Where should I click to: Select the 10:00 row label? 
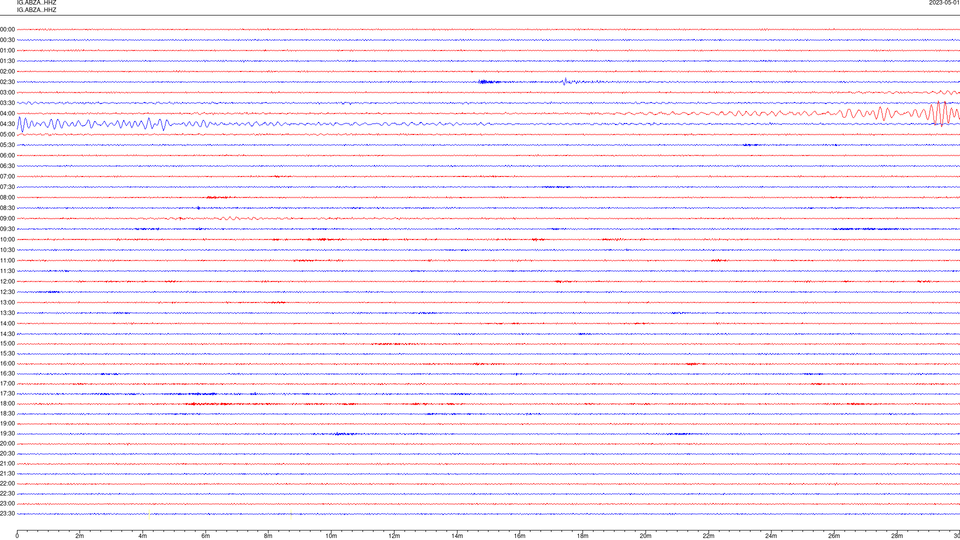tap(7, 239)
